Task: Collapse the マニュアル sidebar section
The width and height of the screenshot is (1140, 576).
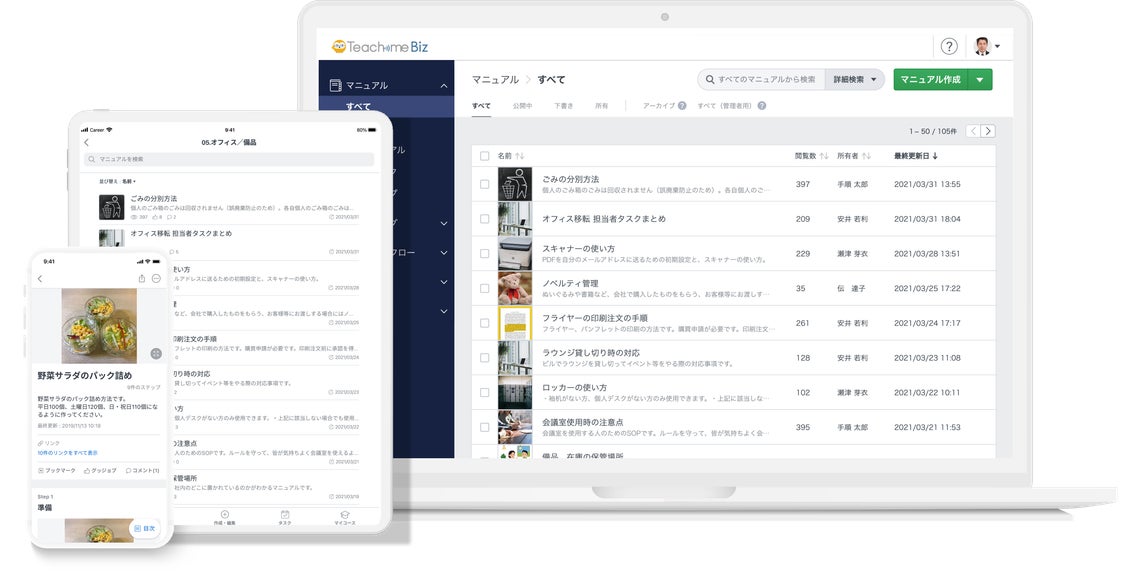Action: tap(443, 86)
